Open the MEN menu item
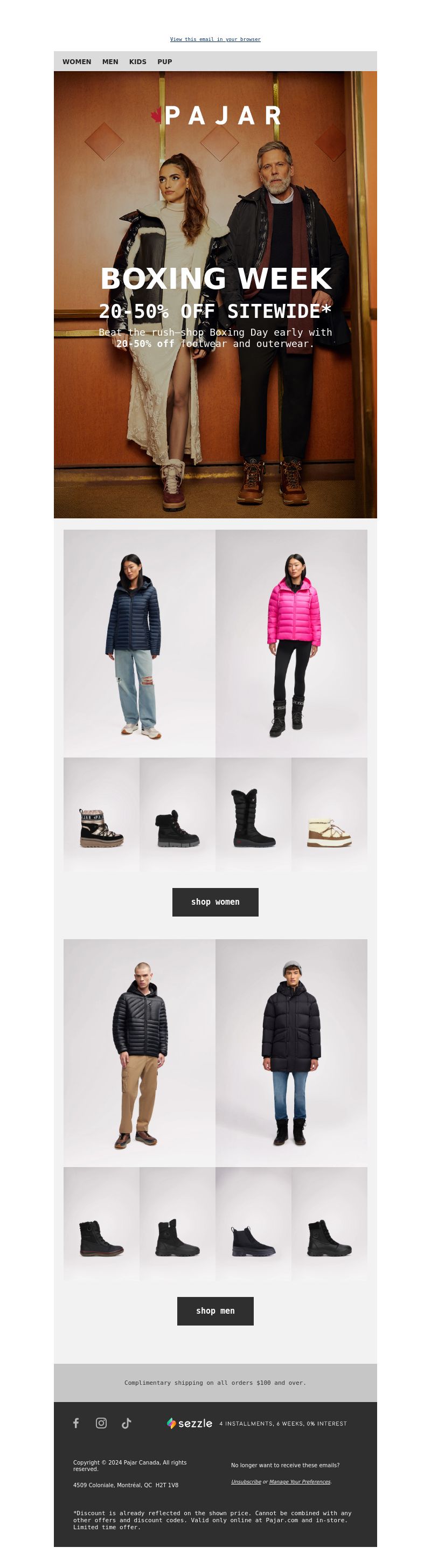 (x=110, y=61)
